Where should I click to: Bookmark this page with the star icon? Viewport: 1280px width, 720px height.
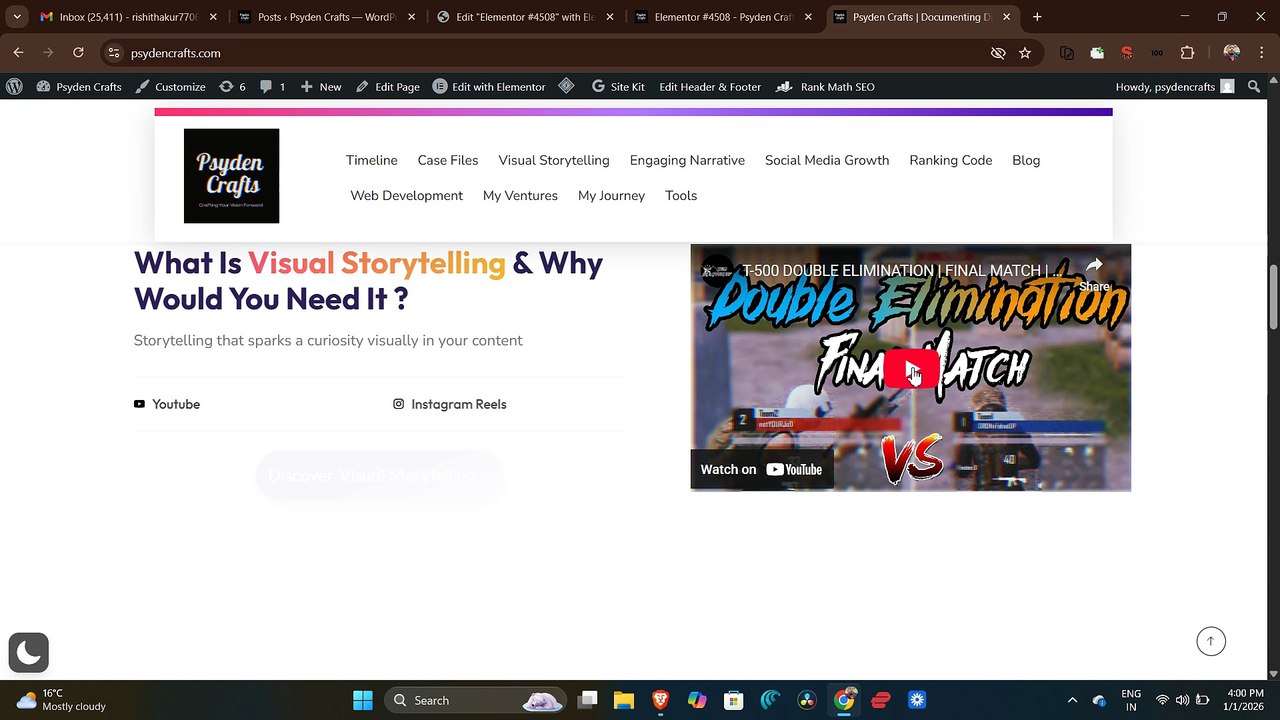[1024, 53]
